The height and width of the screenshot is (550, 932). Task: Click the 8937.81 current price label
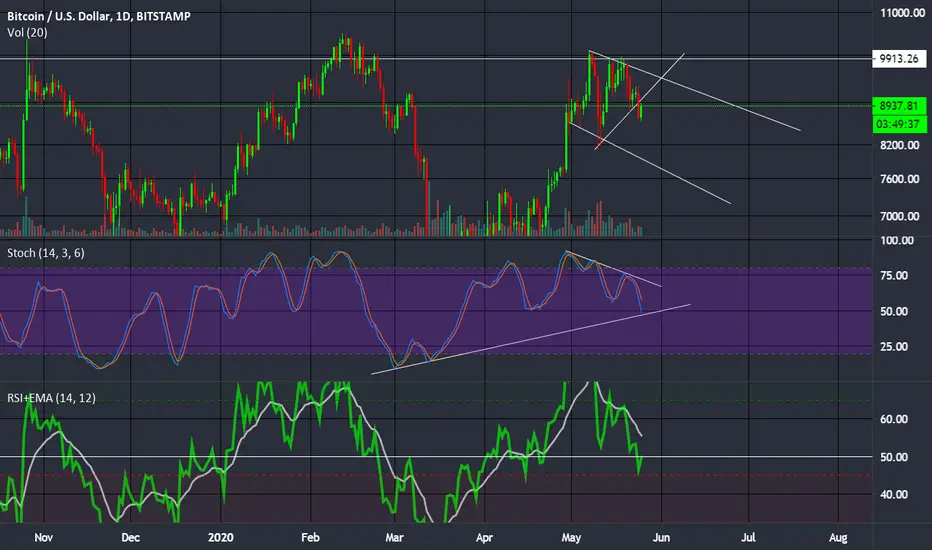click(899, 106)
